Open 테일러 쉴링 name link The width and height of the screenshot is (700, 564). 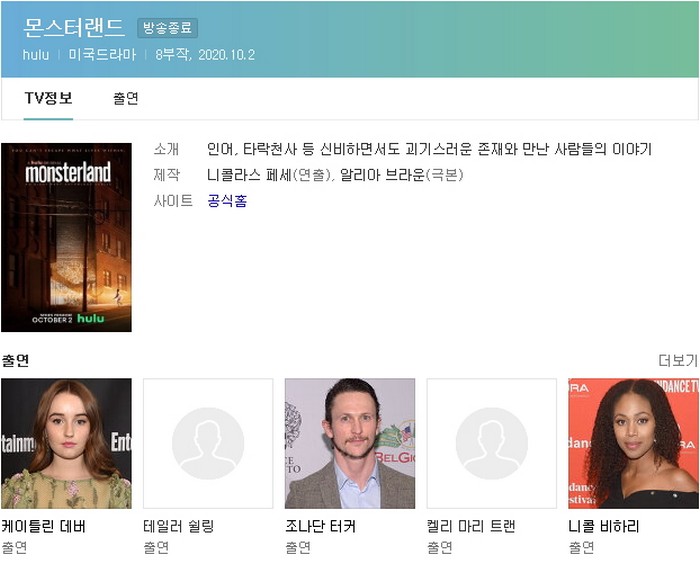(x=179, y=526)
